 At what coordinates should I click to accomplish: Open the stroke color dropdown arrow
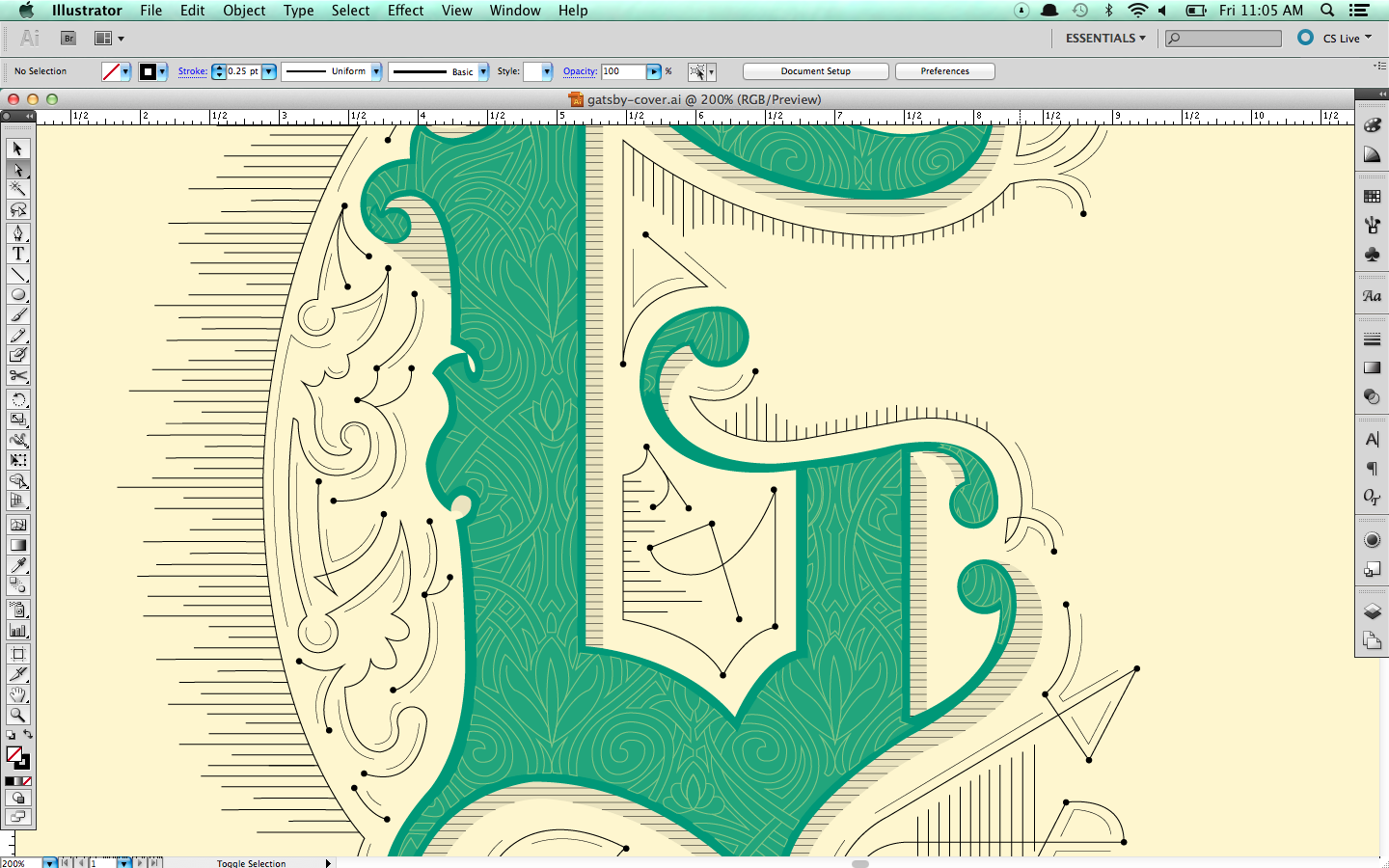point(162,71)
